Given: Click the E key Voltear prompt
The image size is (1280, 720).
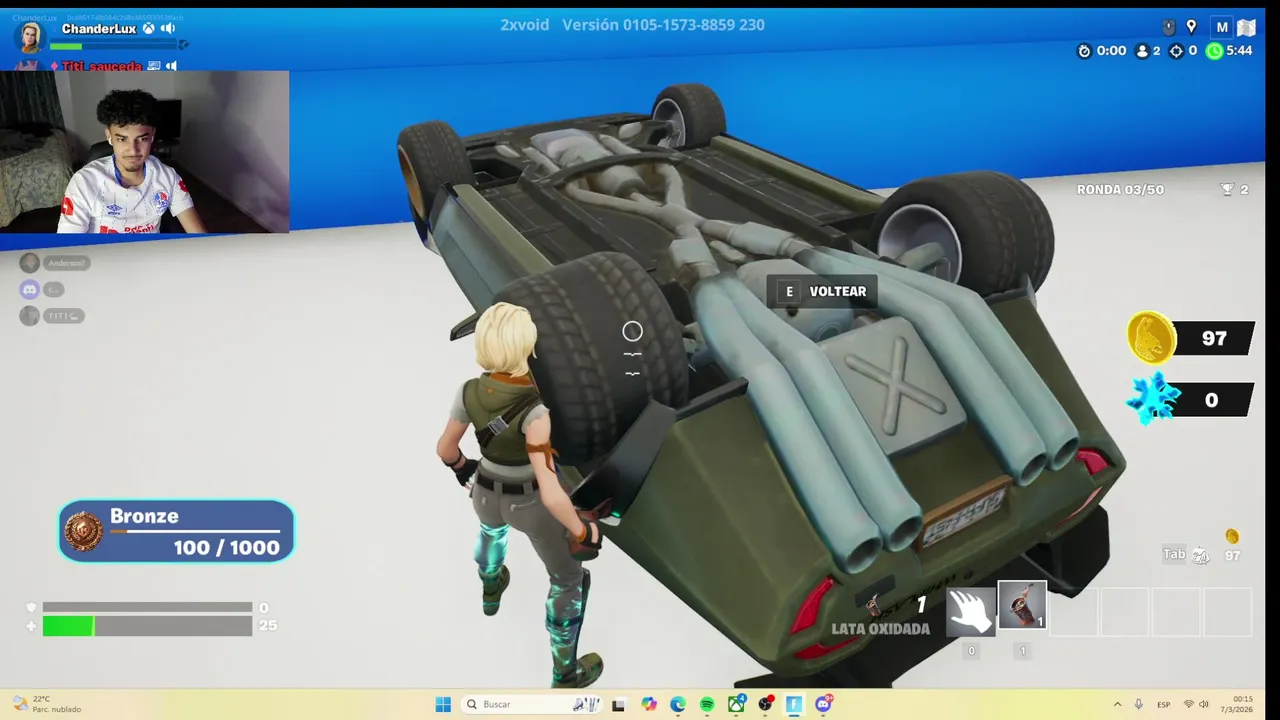Looking at the screenshot, I should click(822, 292).
